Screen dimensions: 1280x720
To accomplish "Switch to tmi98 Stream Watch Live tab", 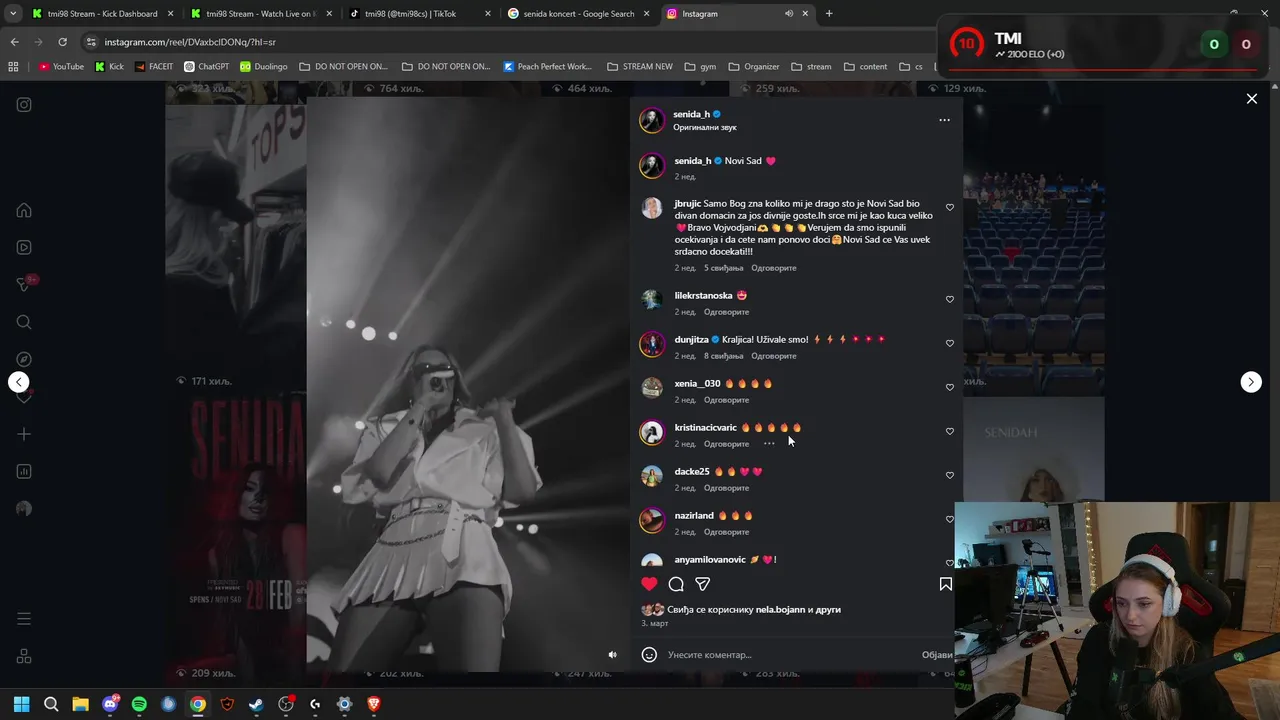I will [x=259, y=14].
